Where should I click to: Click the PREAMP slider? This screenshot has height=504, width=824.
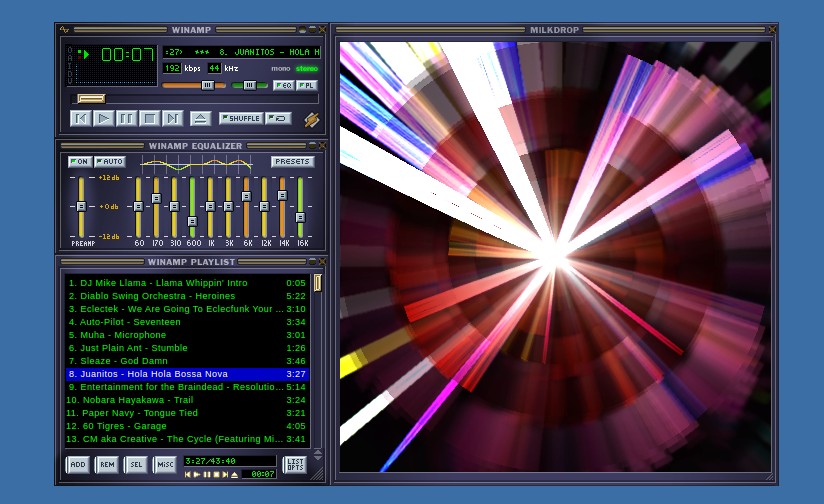point(81,207)
